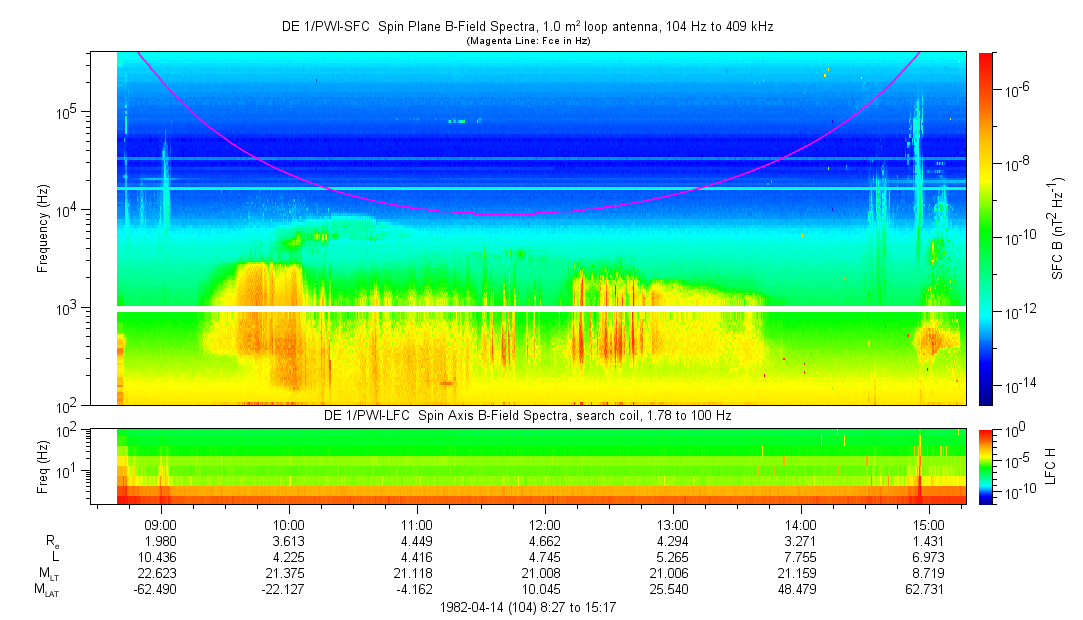1083x620 pixels.
Task: Select the 10:00 time tick label
Action: (x=289, y=524)
